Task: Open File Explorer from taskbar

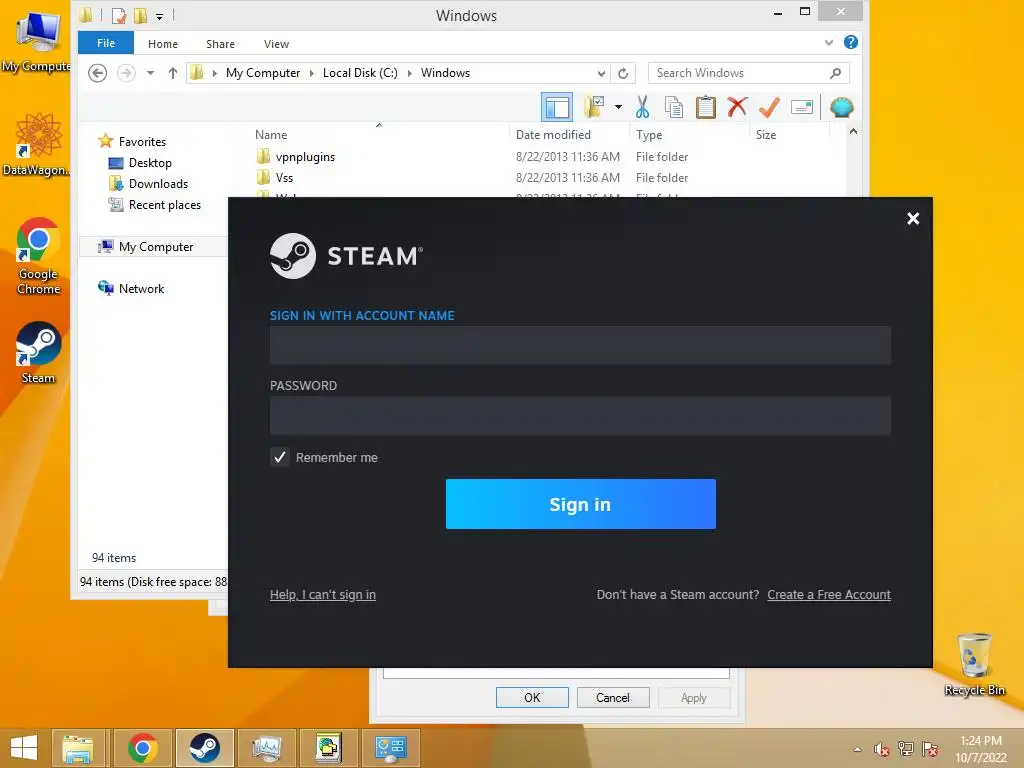Action: (78, 748)
